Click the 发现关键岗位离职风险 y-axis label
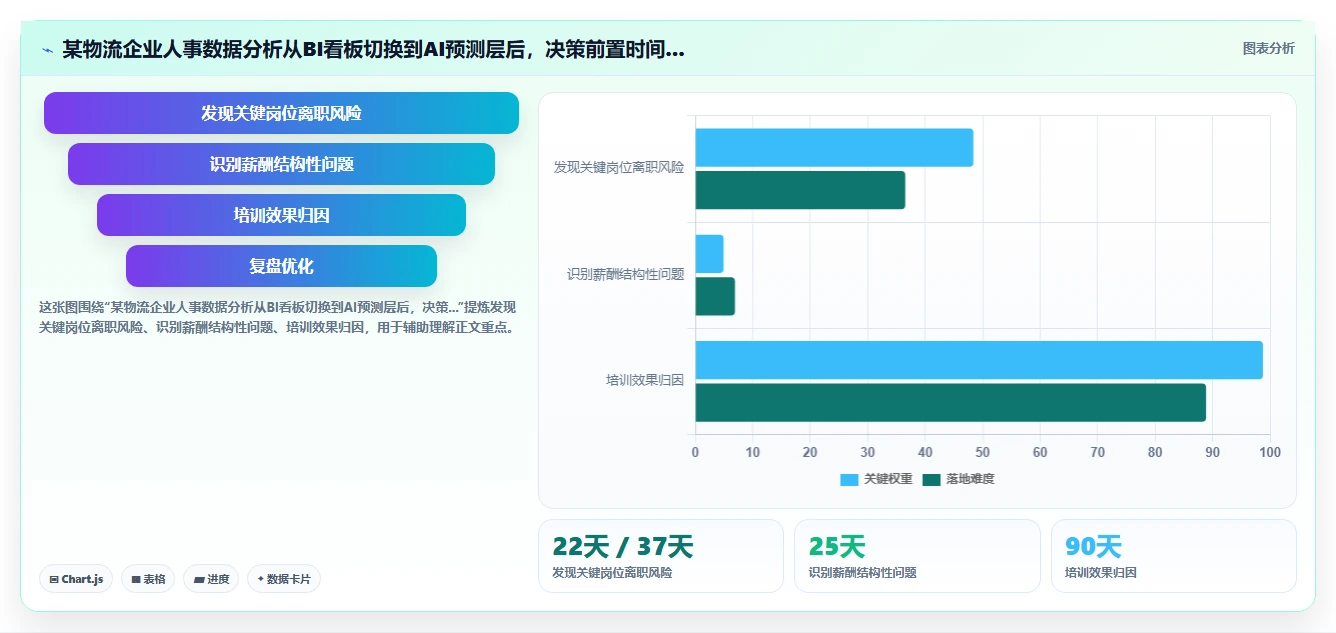This screenshot has width=1336, height=633. [x=619, y=168]
